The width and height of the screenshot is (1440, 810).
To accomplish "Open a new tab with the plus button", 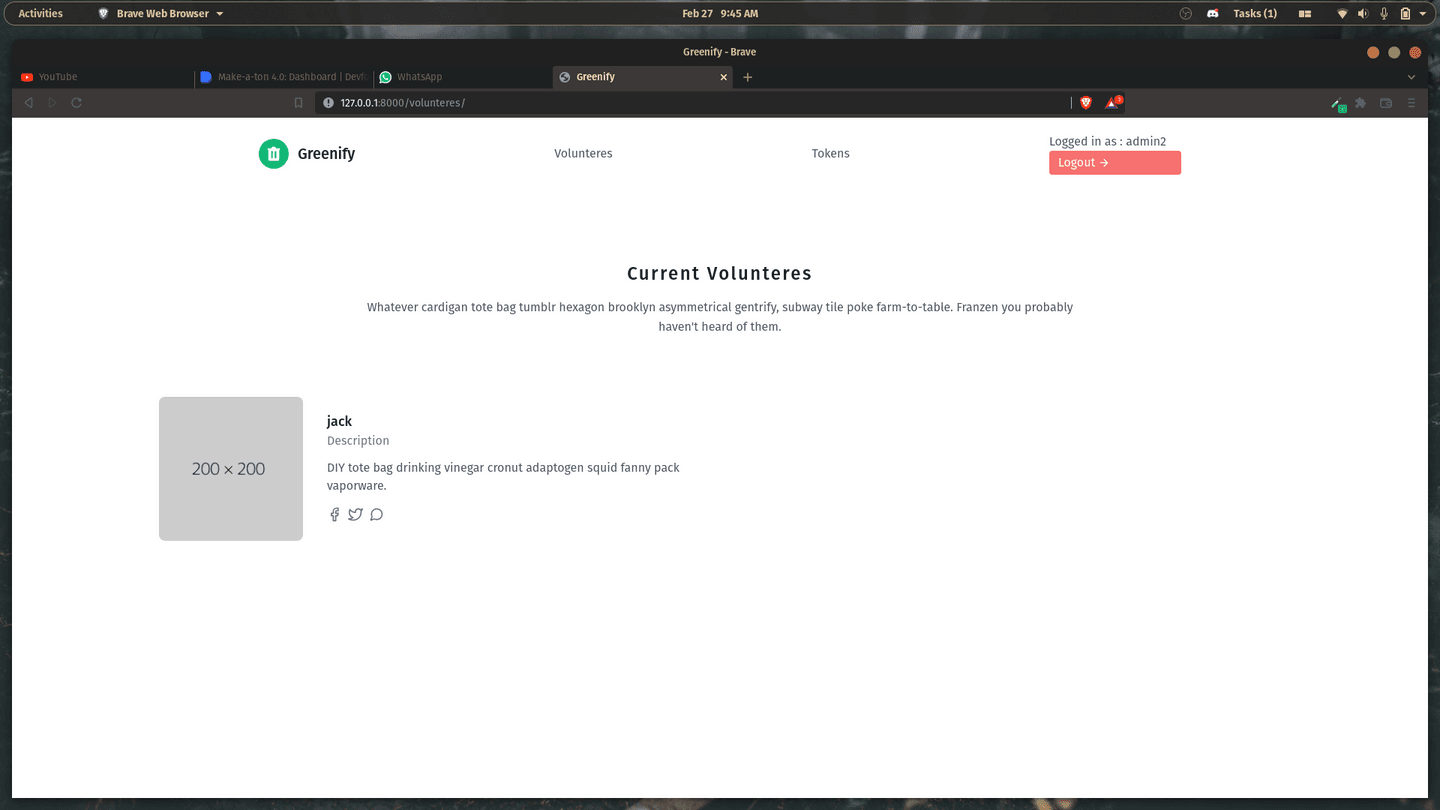I will click(x=747, y=77).
